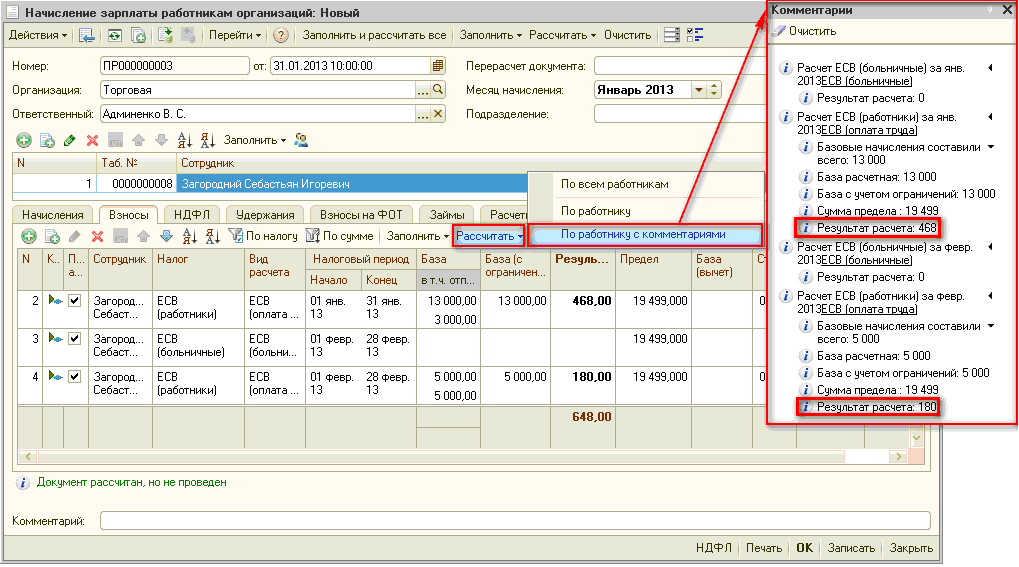Switch to the Удержания tab

click(x=265, y=215)
